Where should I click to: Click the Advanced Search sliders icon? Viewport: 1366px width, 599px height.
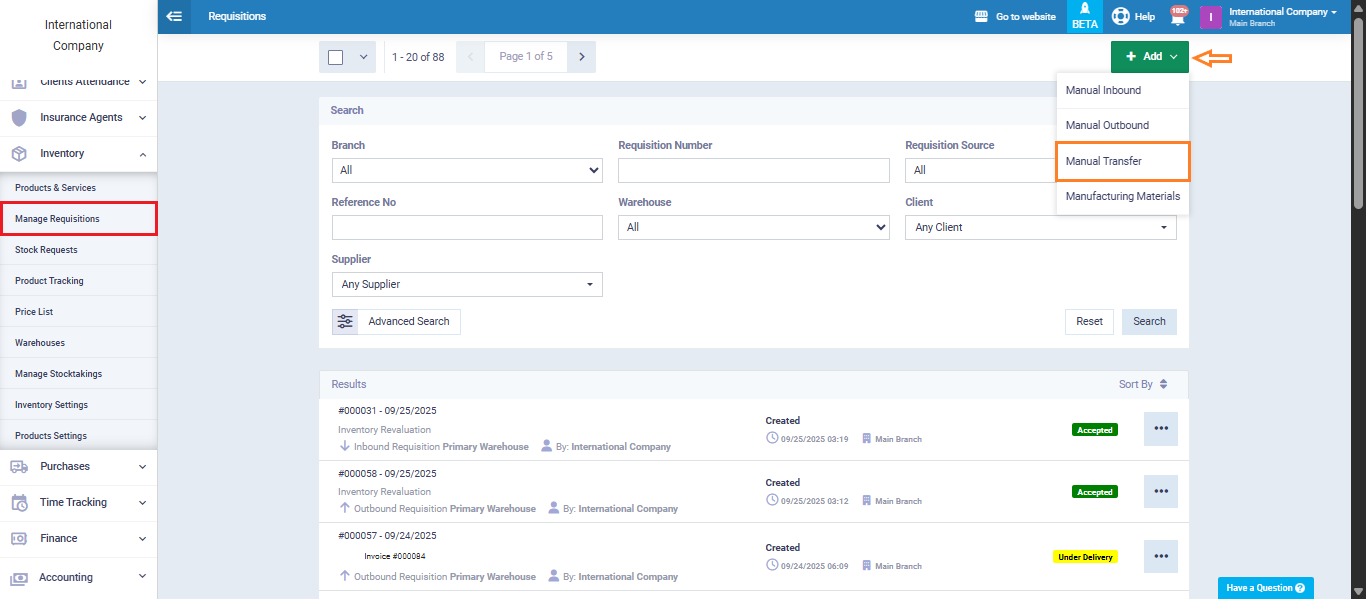coord(345,321)
